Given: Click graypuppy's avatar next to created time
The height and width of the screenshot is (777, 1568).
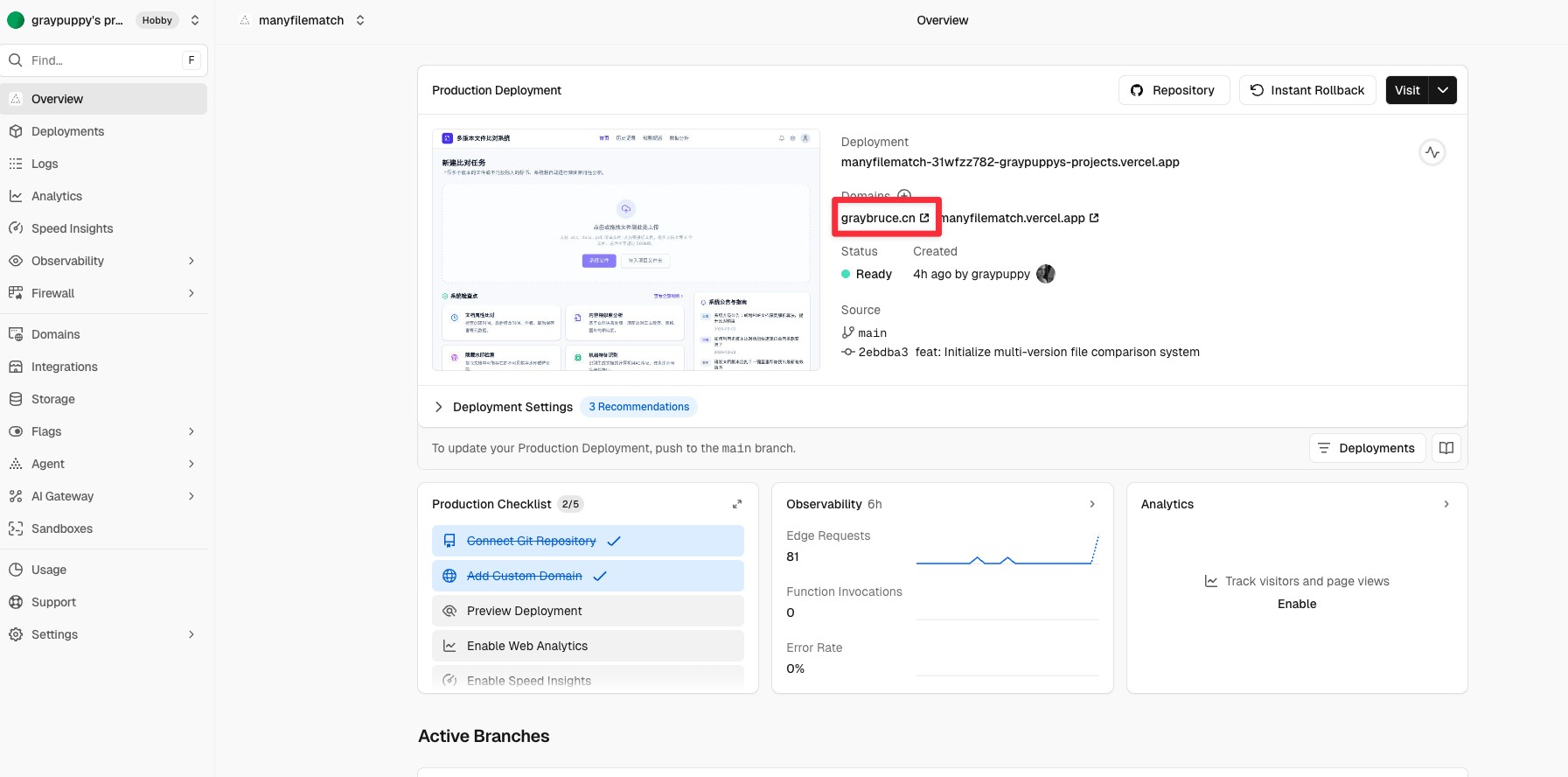Looking at the screenshot, I should 1045,274.
